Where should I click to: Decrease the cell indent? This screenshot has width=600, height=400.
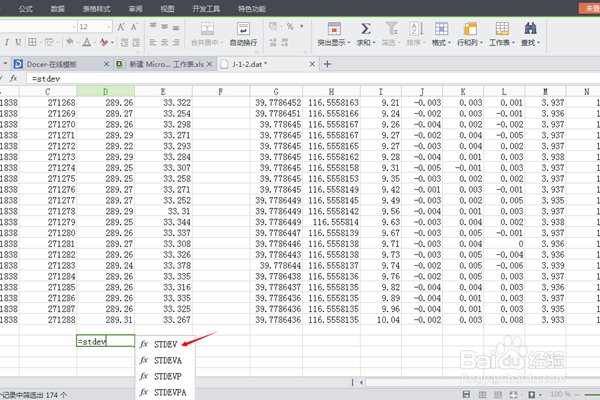124,42
